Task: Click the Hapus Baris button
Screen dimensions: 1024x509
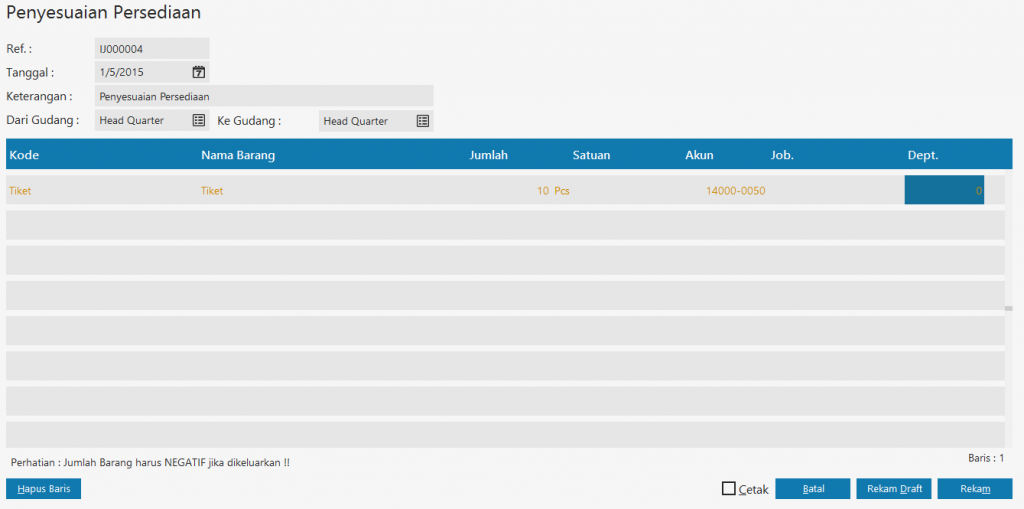Action: coord(43,489)
